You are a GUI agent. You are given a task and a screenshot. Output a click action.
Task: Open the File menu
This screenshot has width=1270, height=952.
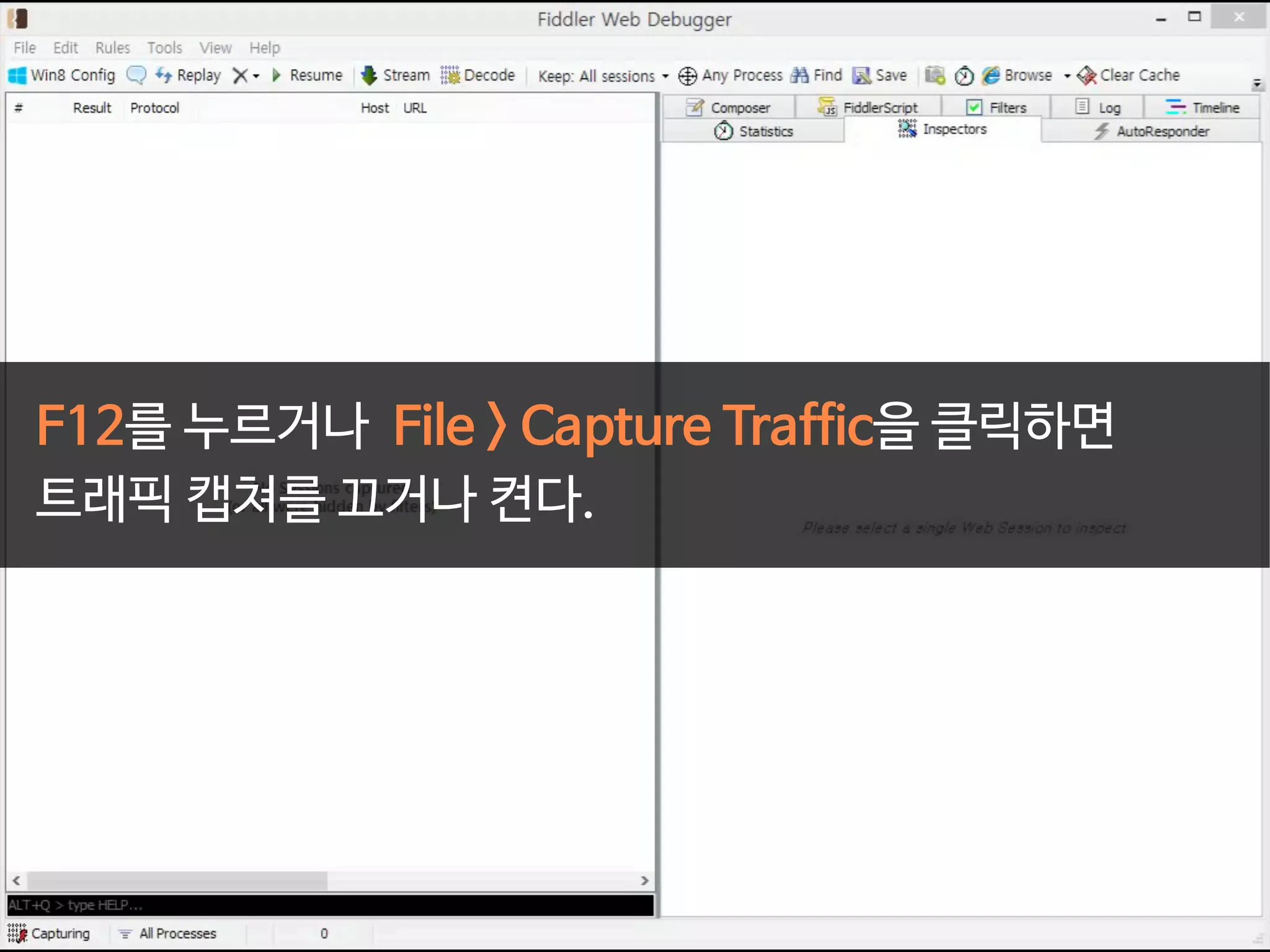tap(25, 48)
